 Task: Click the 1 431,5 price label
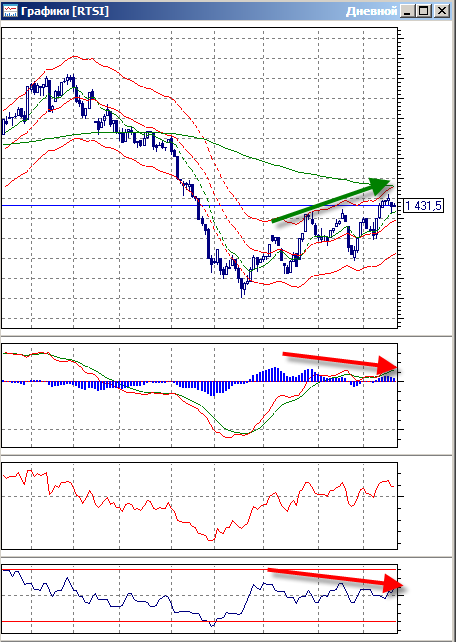[x=423, y=206]
